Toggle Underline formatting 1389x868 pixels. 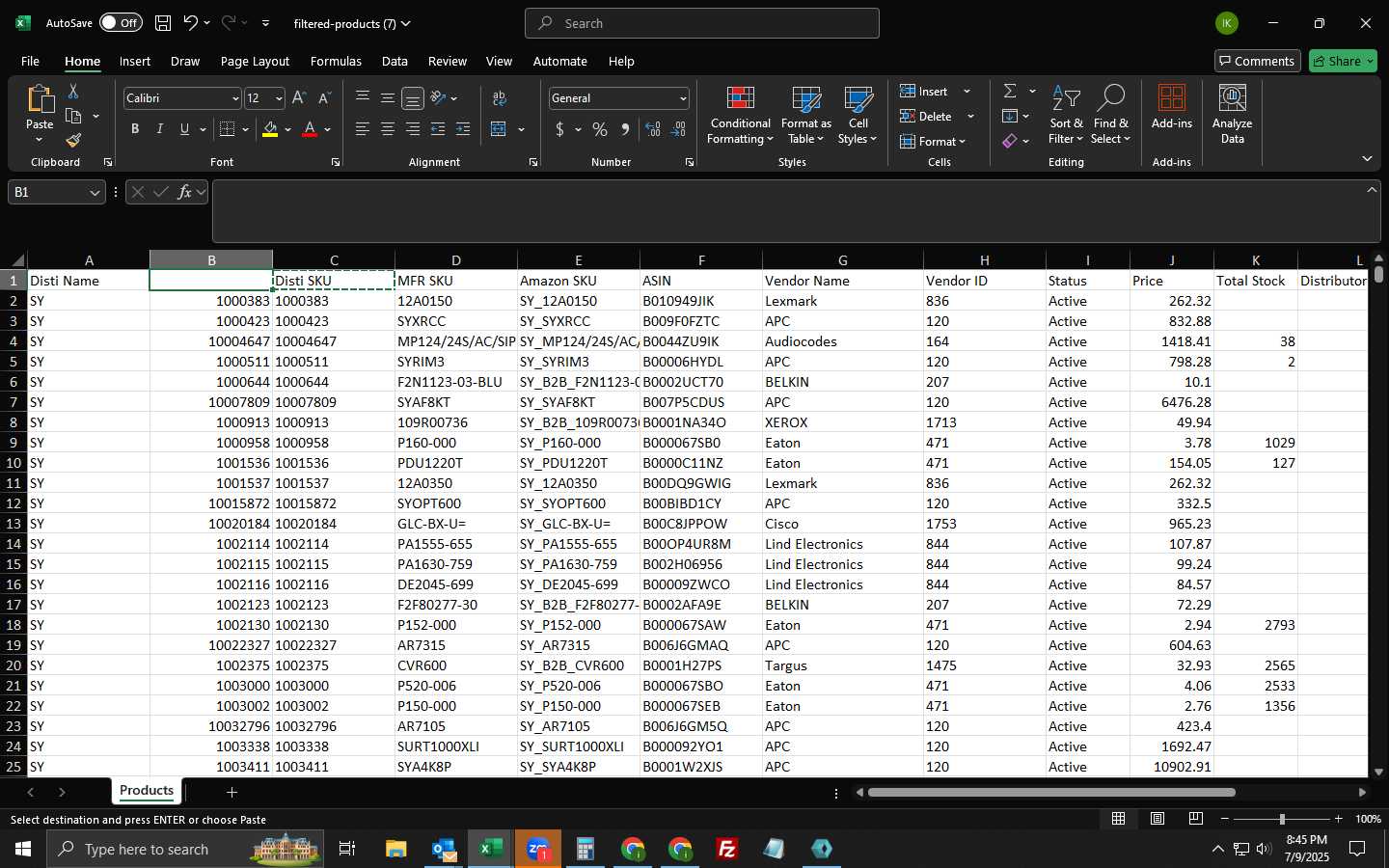coord(184,129)
